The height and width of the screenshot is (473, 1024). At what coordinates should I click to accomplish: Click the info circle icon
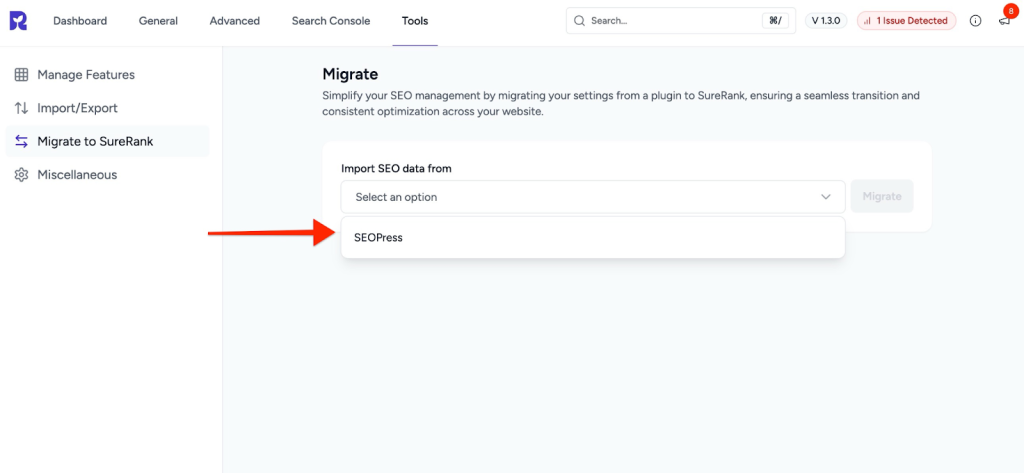pyautogui.click(x=976, y=21)
